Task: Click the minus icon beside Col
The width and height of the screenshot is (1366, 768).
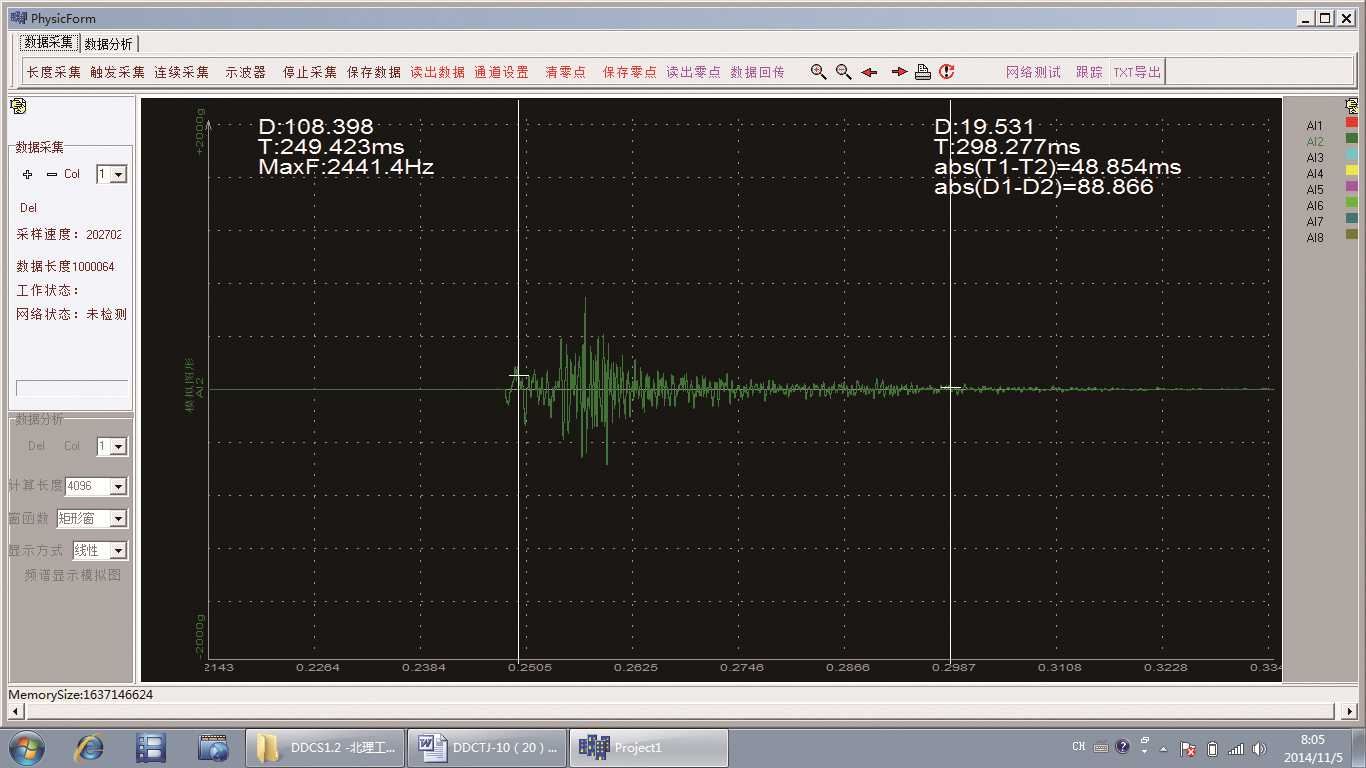Action: pos(52,174)
